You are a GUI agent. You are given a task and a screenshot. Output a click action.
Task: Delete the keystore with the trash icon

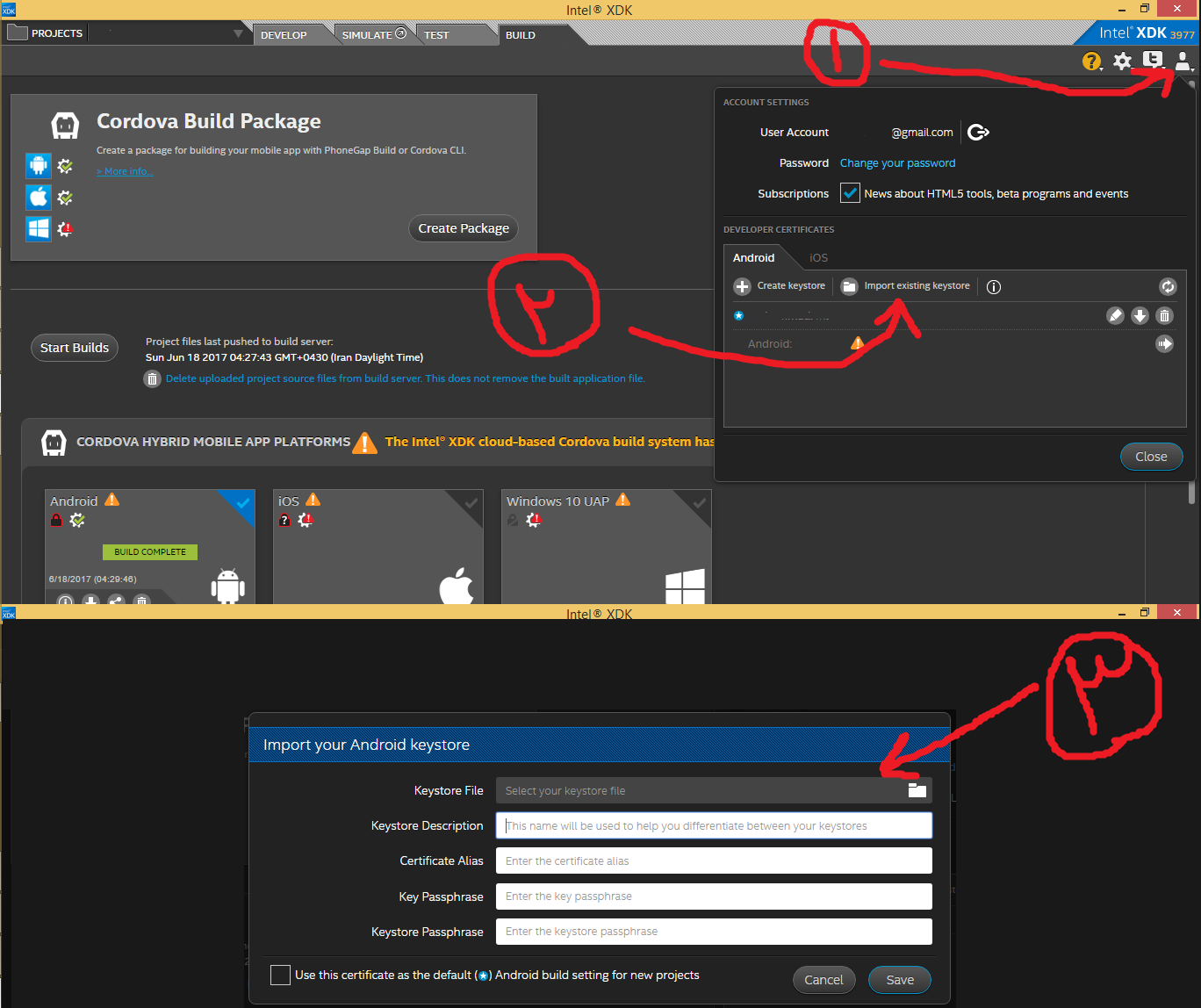(1164, 315)
